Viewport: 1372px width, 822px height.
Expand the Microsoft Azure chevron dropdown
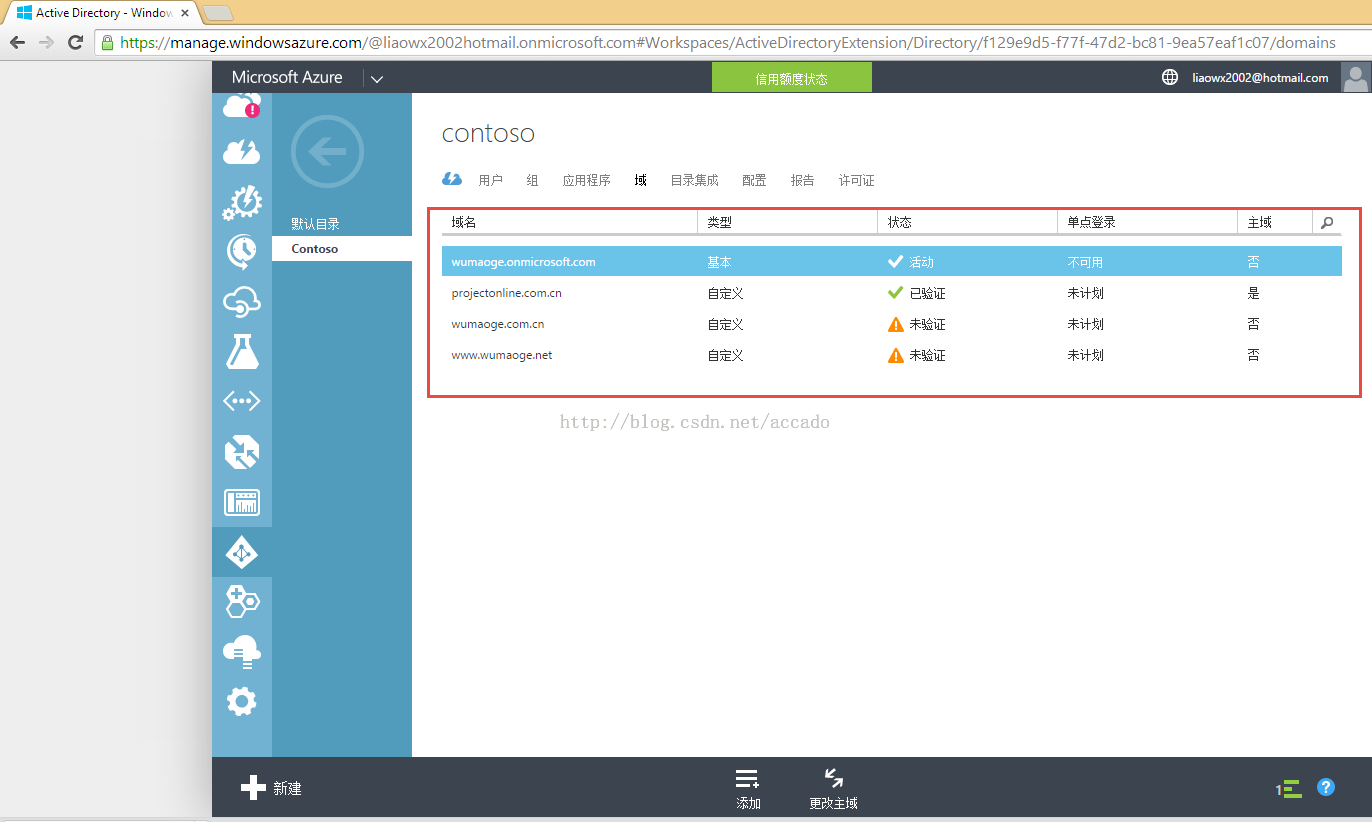(376, 78)
